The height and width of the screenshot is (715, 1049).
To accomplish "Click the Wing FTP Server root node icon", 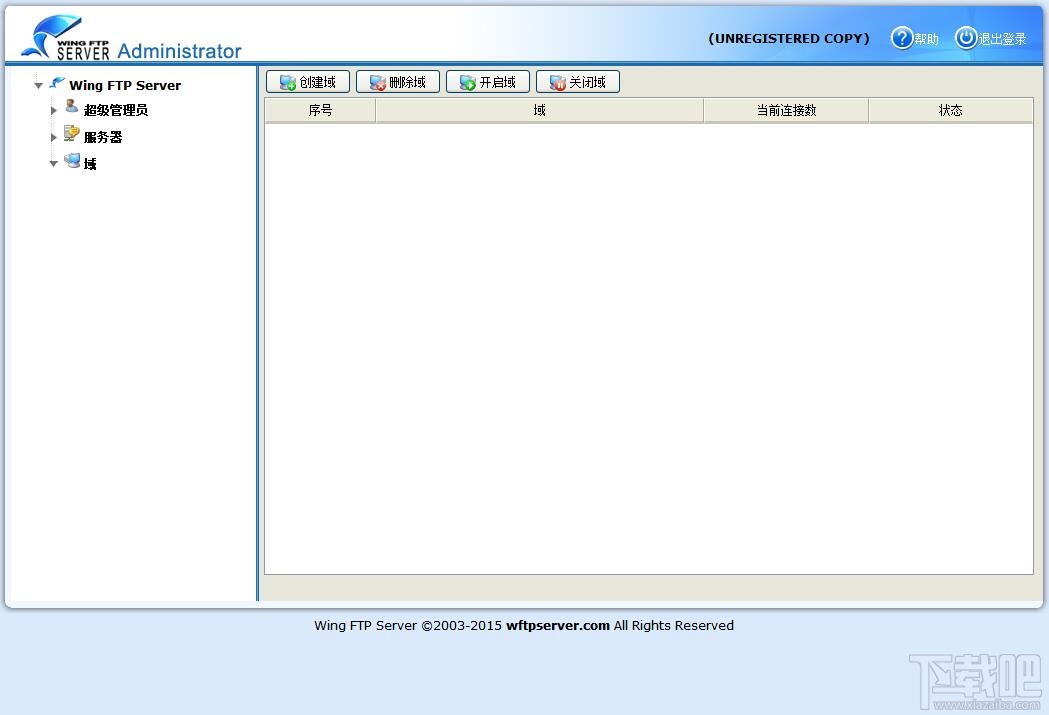I will pyautogui.click(x=57, y=82).
